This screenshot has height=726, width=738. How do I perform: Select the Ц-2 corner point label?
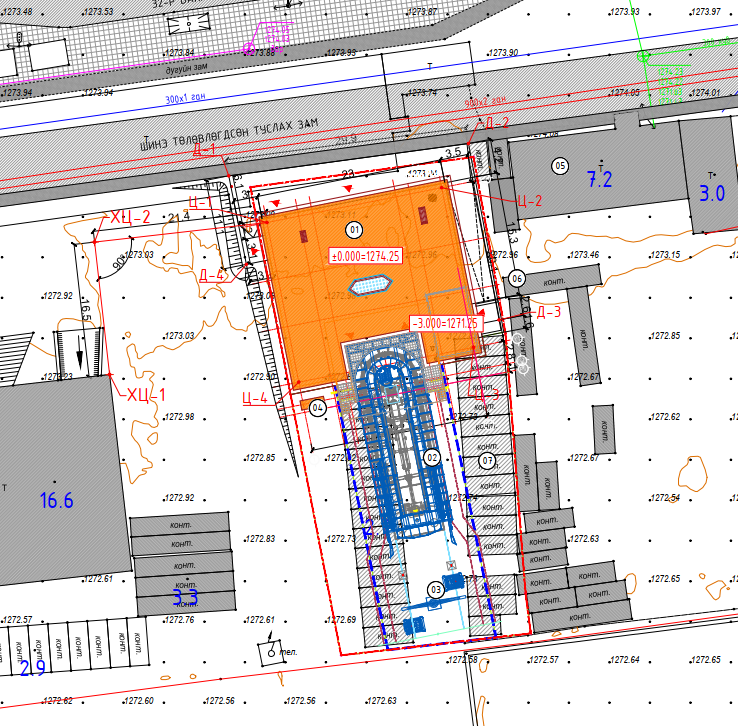[529, 200]
